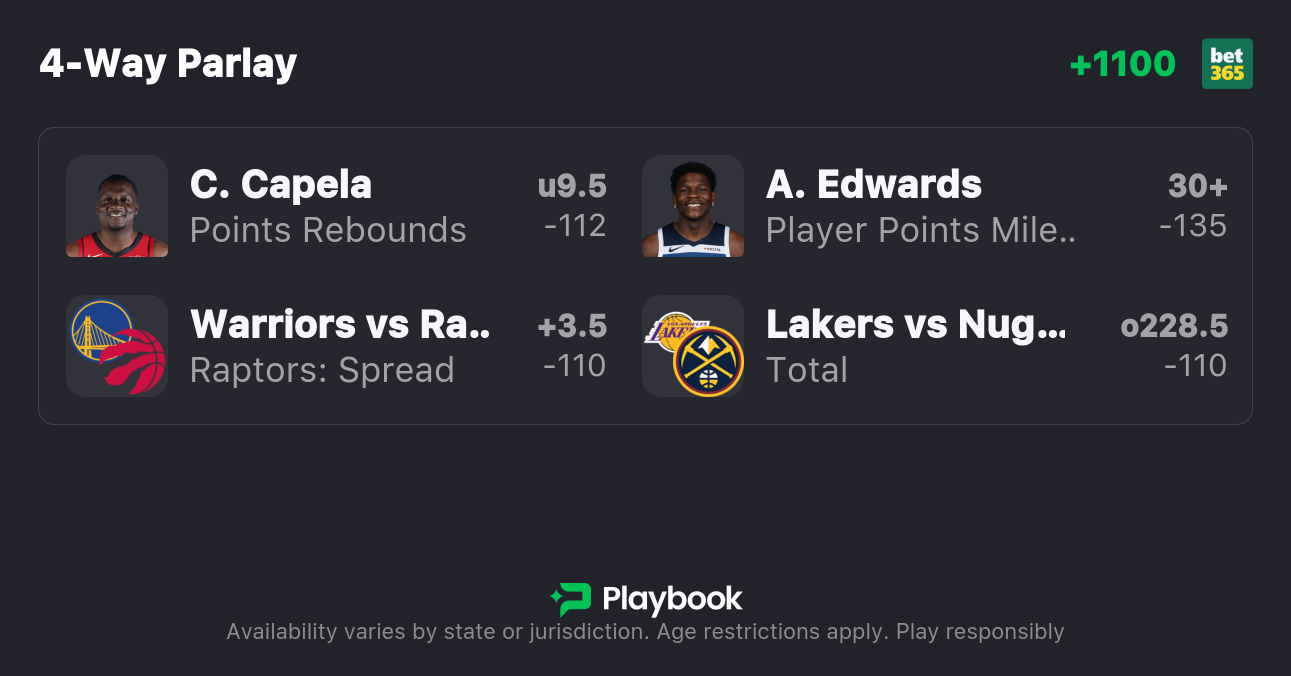The width and height of the screenshot is (1291, 676).
Task: Click the 30+ points milestone for Edwards
Action: (1197, 187)
